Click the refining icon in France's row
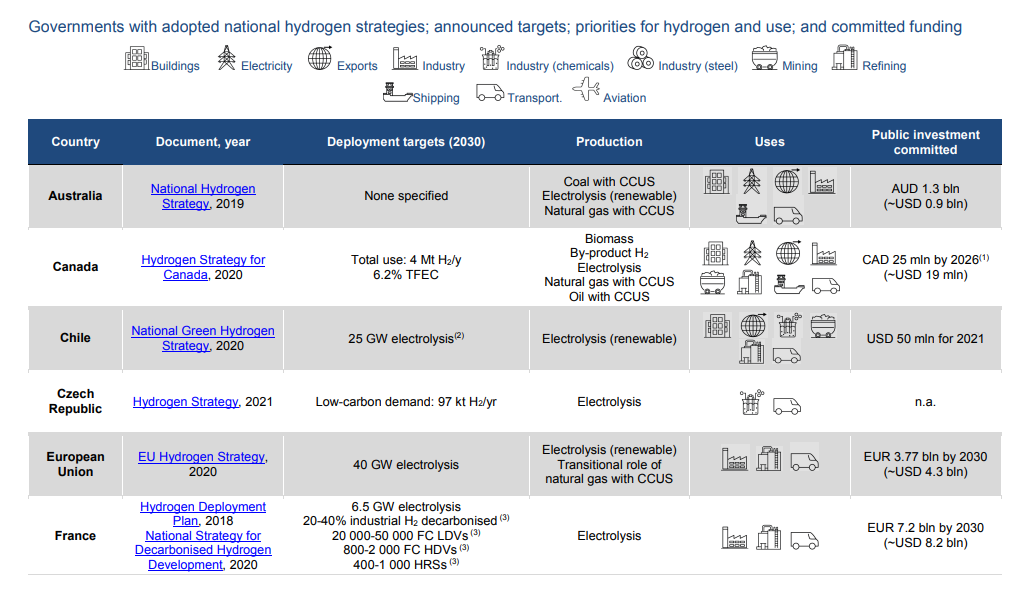The image size is (1023, 603). pyautogui.click(x=769, y=537)
